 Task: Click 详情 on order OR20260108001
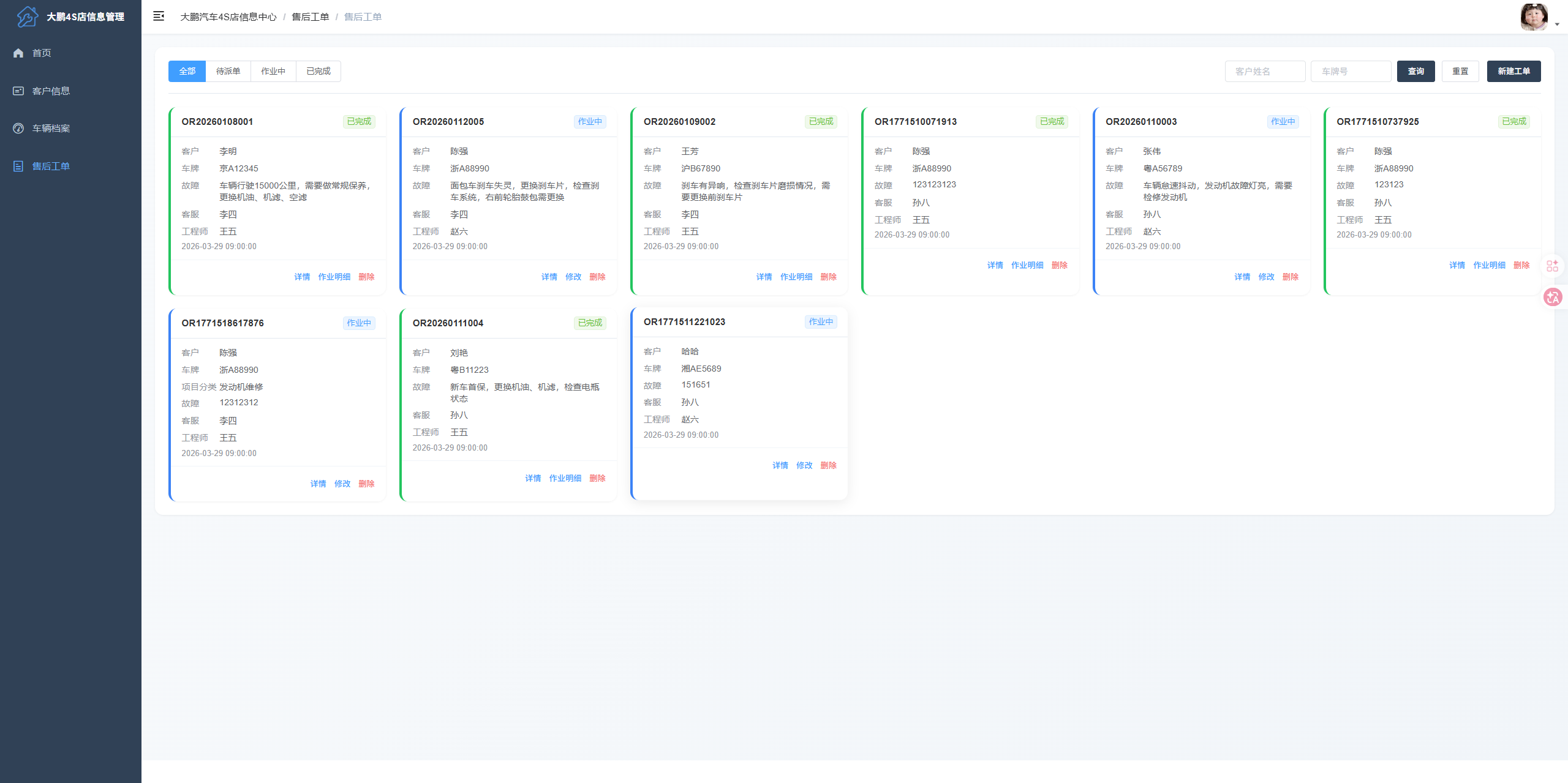pyautogui.click(x=302, y=277)
